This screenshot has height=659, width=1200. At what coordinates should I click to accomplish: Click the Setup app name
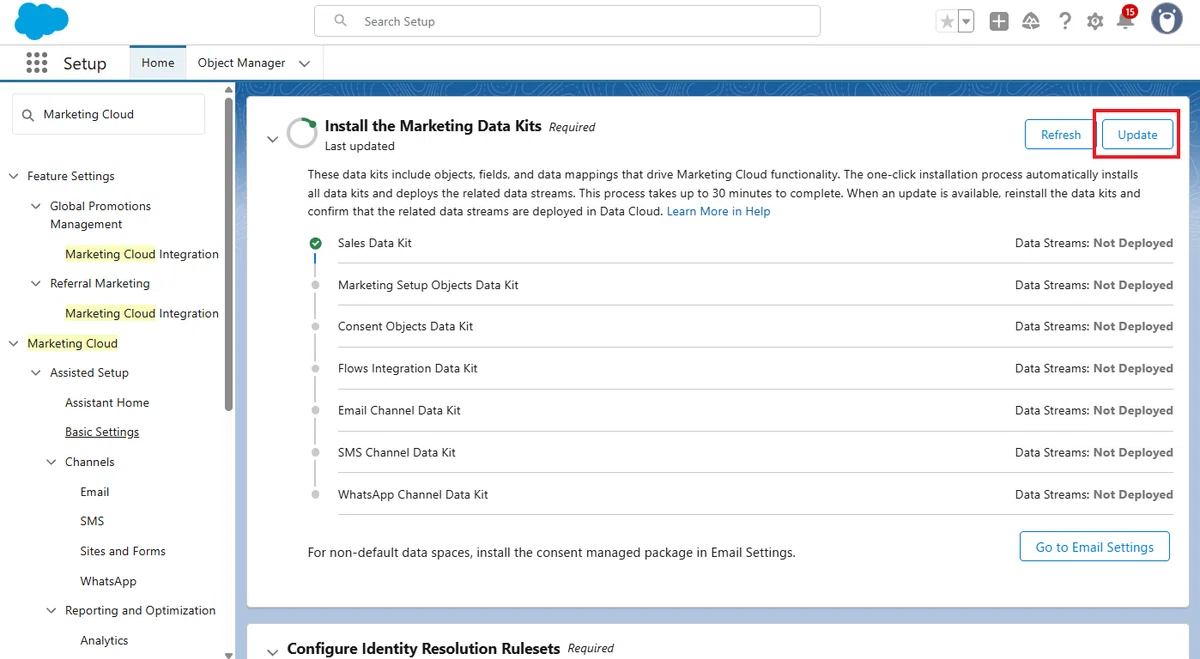85,63
